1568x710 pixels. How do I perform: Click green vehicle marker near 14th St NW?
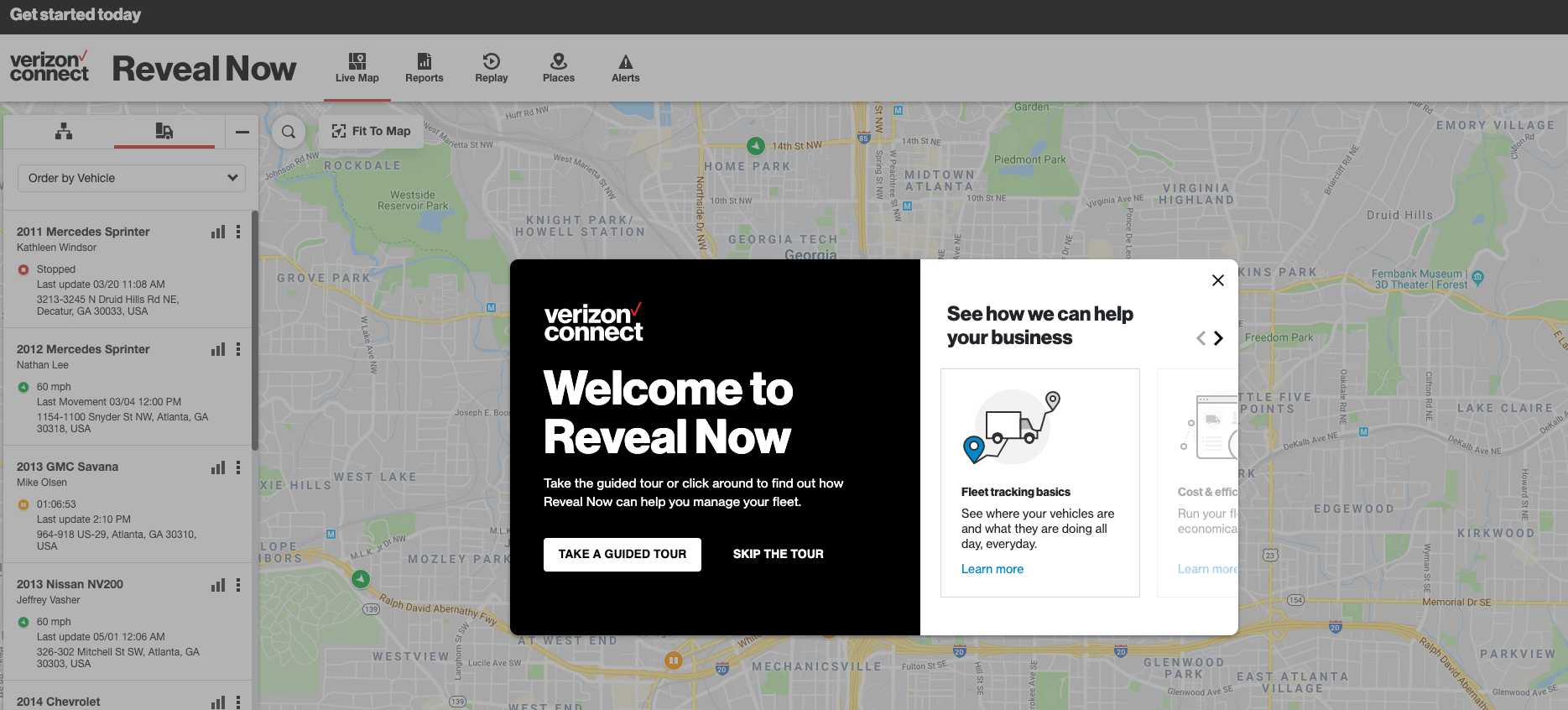point(756,146)
